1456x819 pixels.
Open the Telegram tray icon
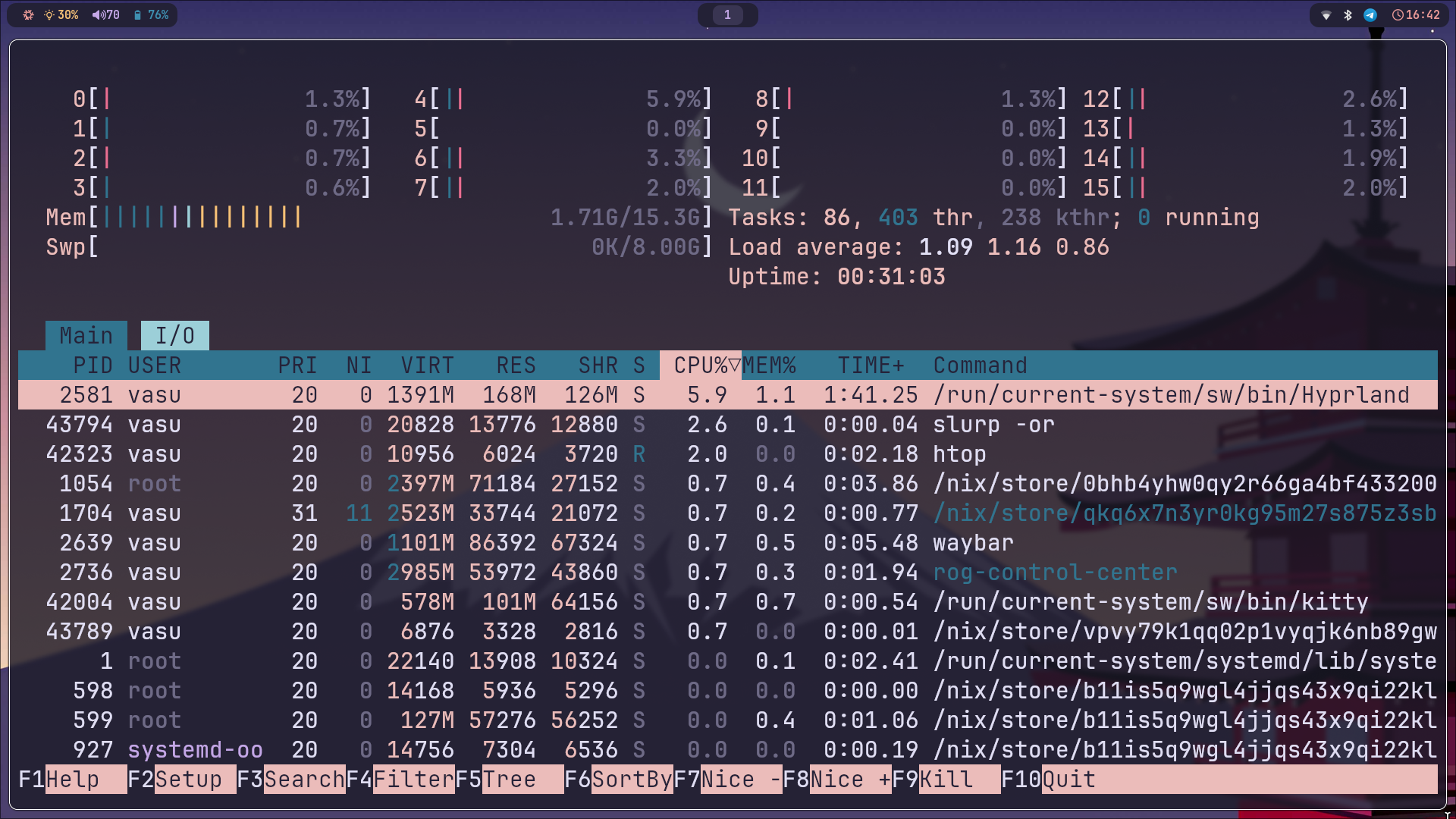(1370, 15)
